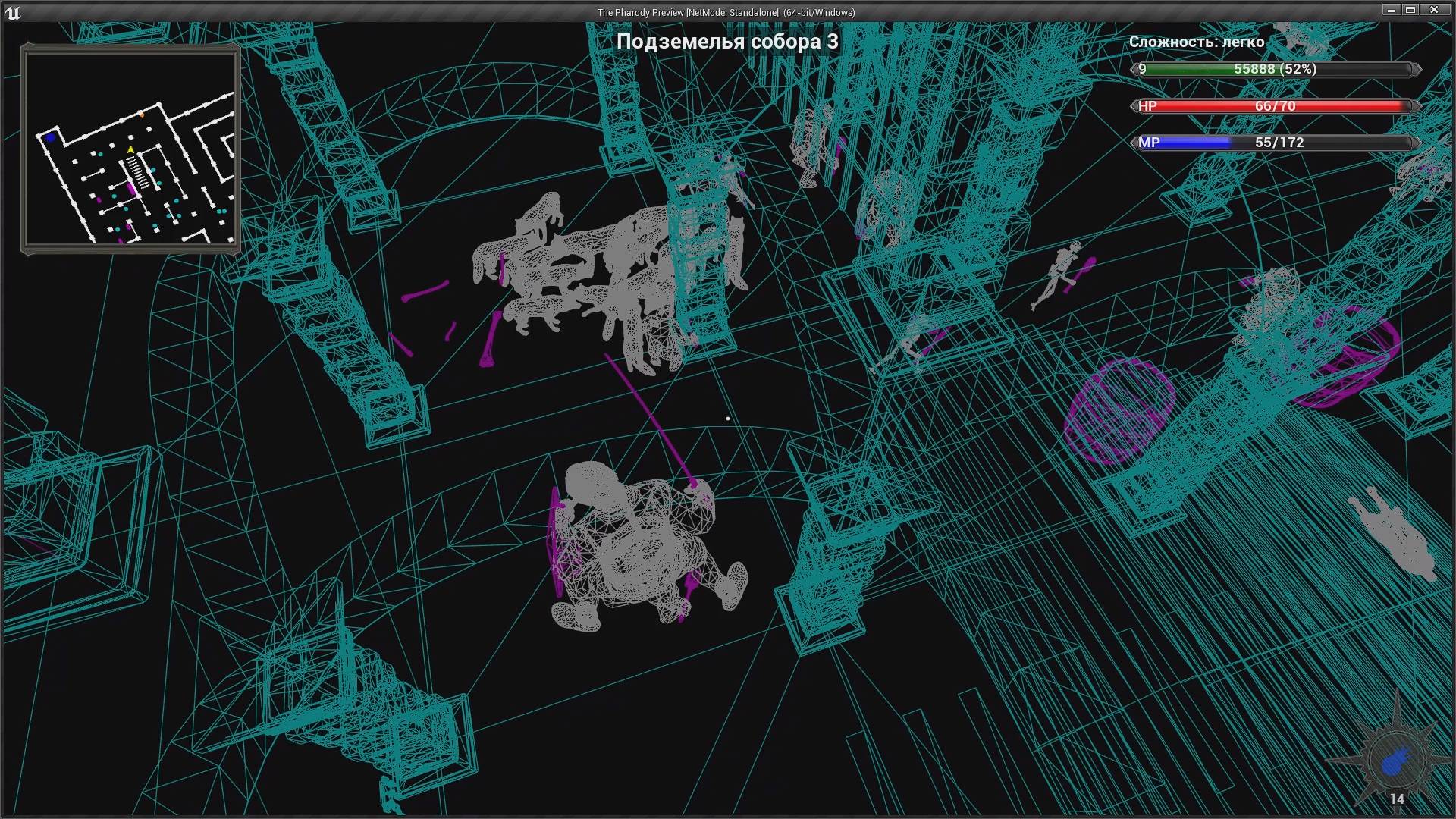Image resolution: width=1456 pixels, height=819 pixels.
Task: Click the white crosshair dot in viewport center
Action: pyautogui.click(x=728, y=419)
